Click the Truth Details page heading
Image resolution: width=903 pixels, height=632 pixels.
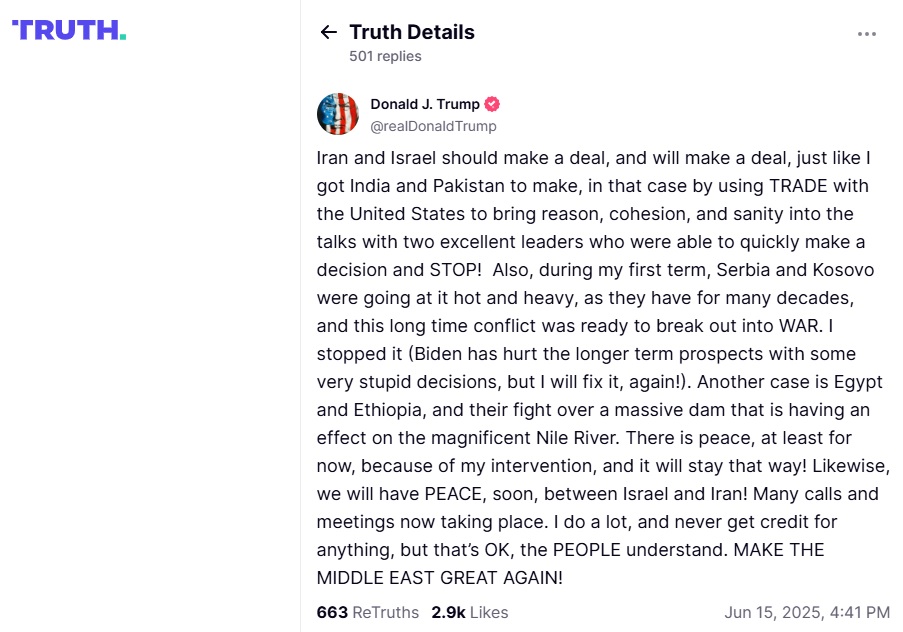[412, 32]
